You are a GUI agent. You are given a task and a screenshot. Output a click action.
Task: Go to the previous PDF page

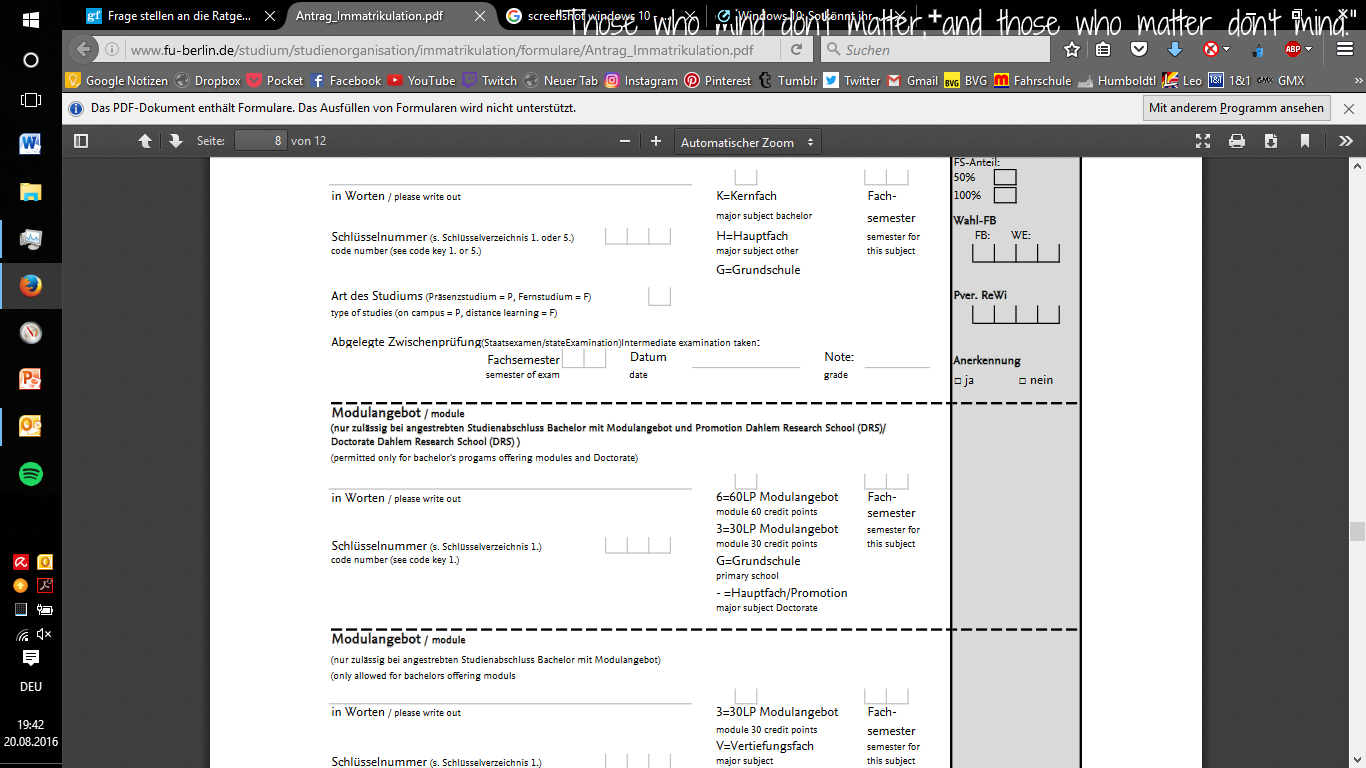(x=144, y=141)
